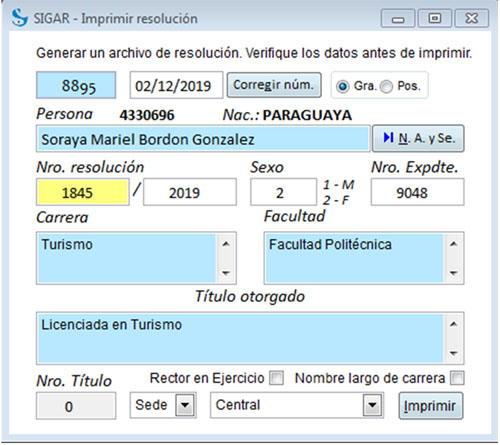500x445 pixels.
Task: Click the Imprimir button
Action: (x=431, y=406)
